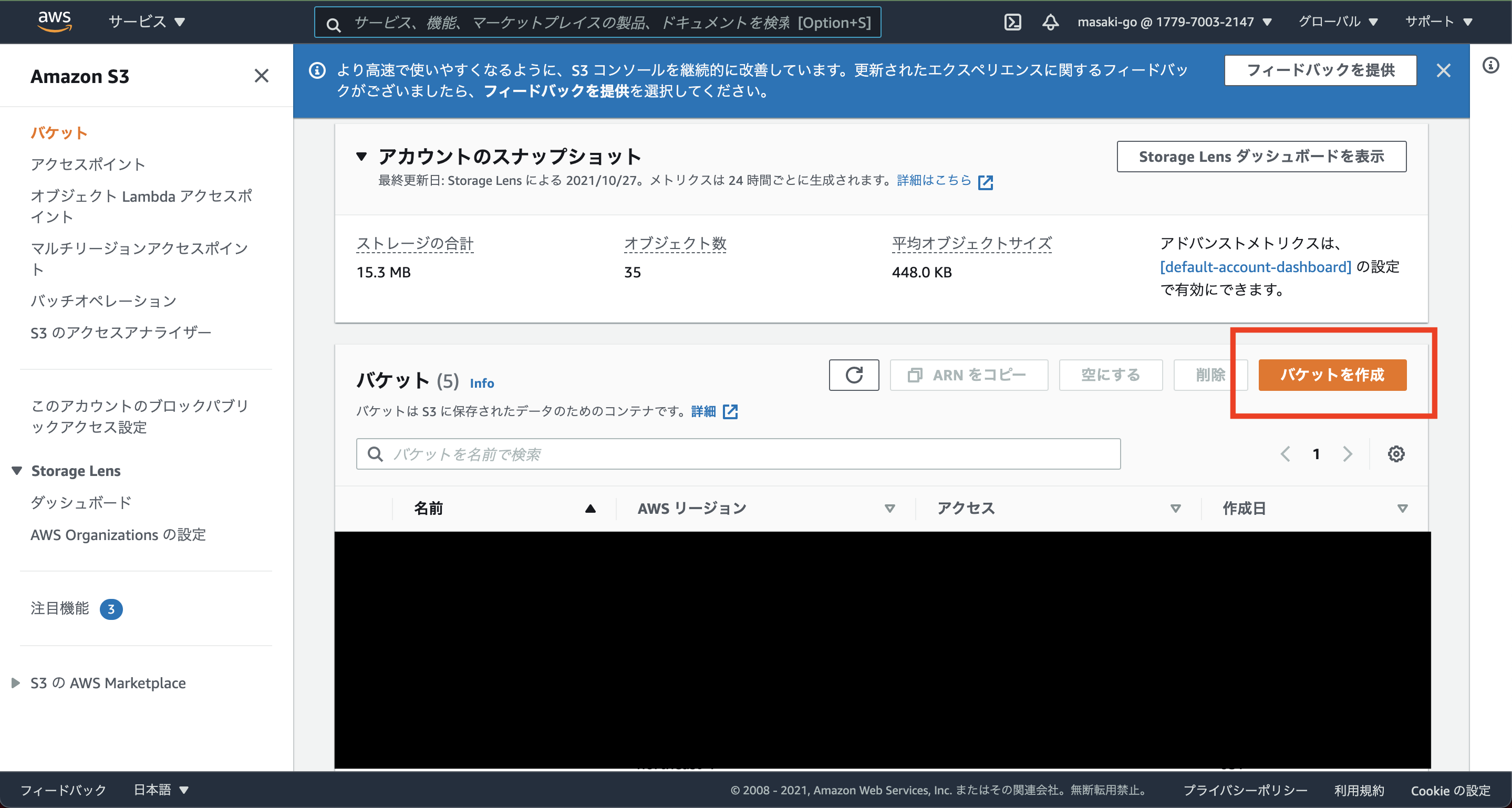This screenshot has height=808, width=1512.
Task: Toggle the アクセス column sort
Action: 1175,508
